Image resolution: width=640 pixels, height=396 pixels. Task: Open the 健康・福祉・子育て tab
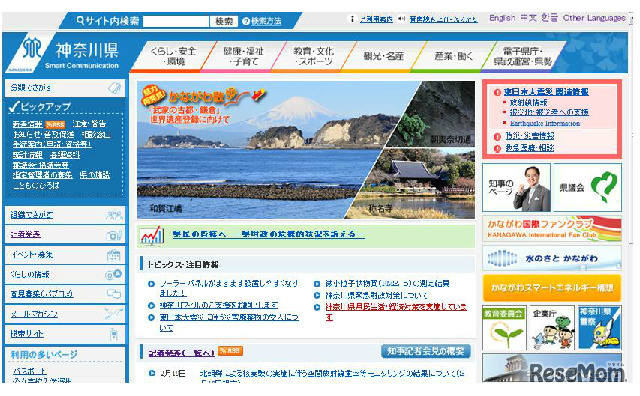coord(243,56)
